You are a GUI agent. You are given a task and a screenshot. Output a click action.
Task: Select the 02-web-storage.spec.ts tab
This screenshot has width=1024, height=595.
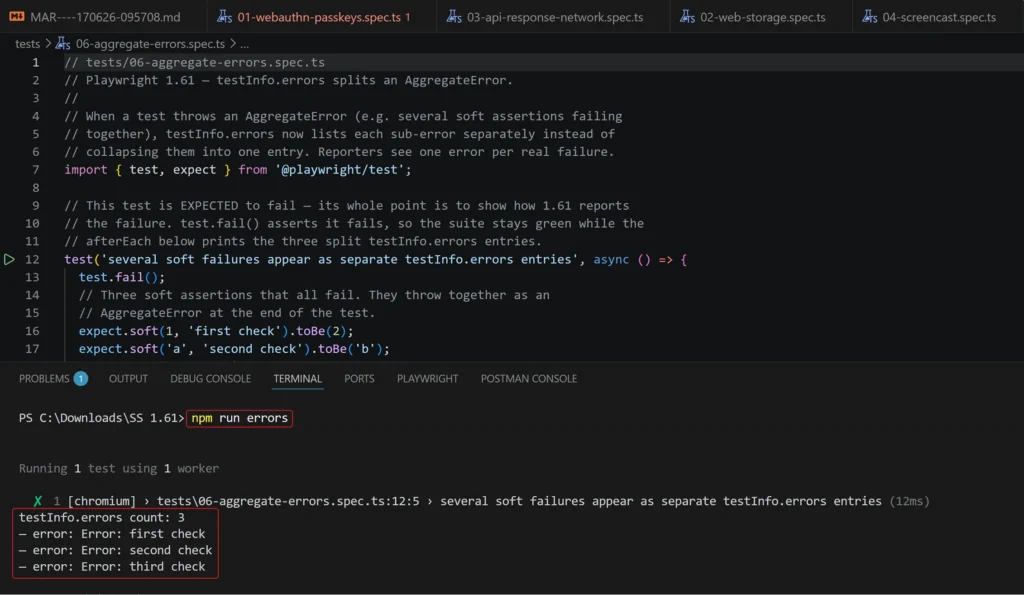tap(754, 17)
